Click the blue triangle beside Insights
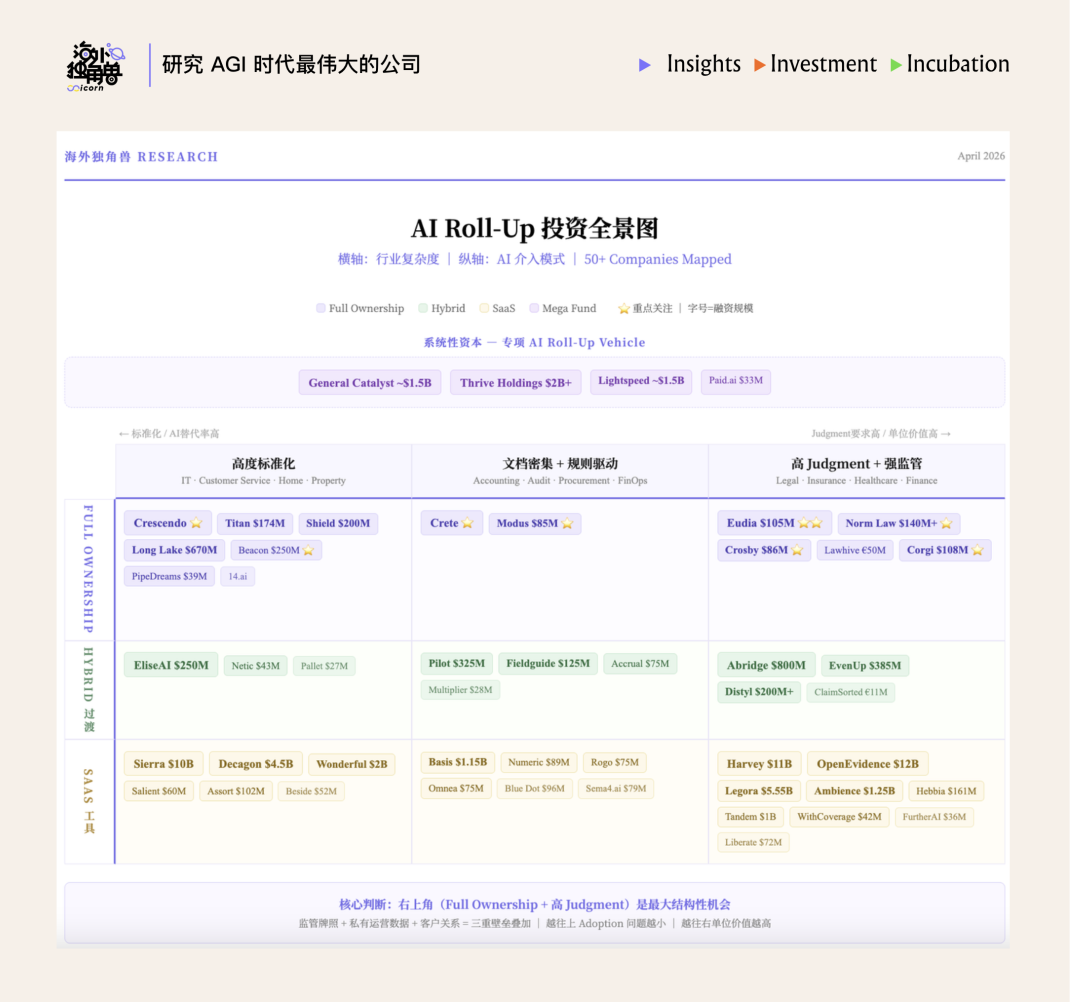 [x=645, y=65]
